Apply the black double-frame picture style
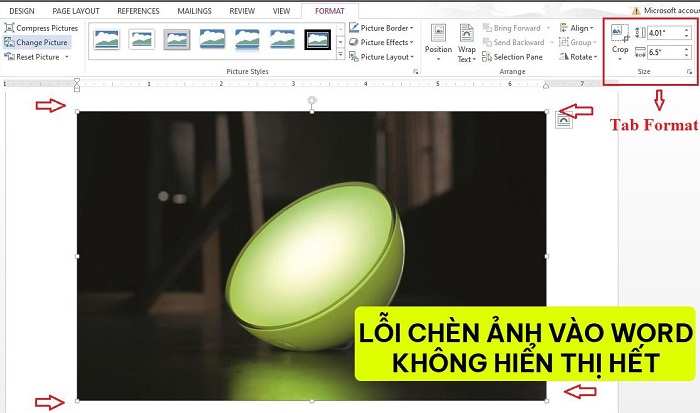 317,39
